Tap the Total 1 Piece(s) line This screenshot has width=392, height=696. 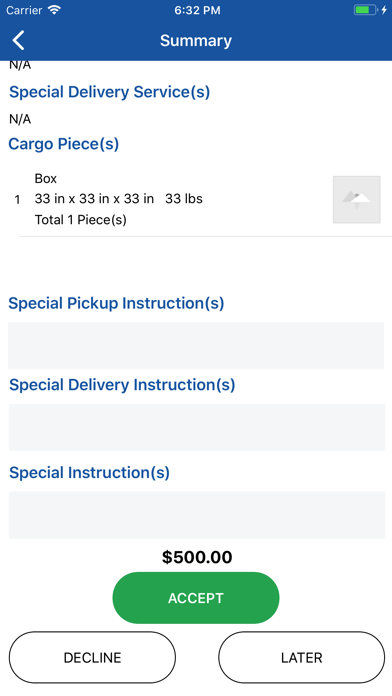[80, 220]
